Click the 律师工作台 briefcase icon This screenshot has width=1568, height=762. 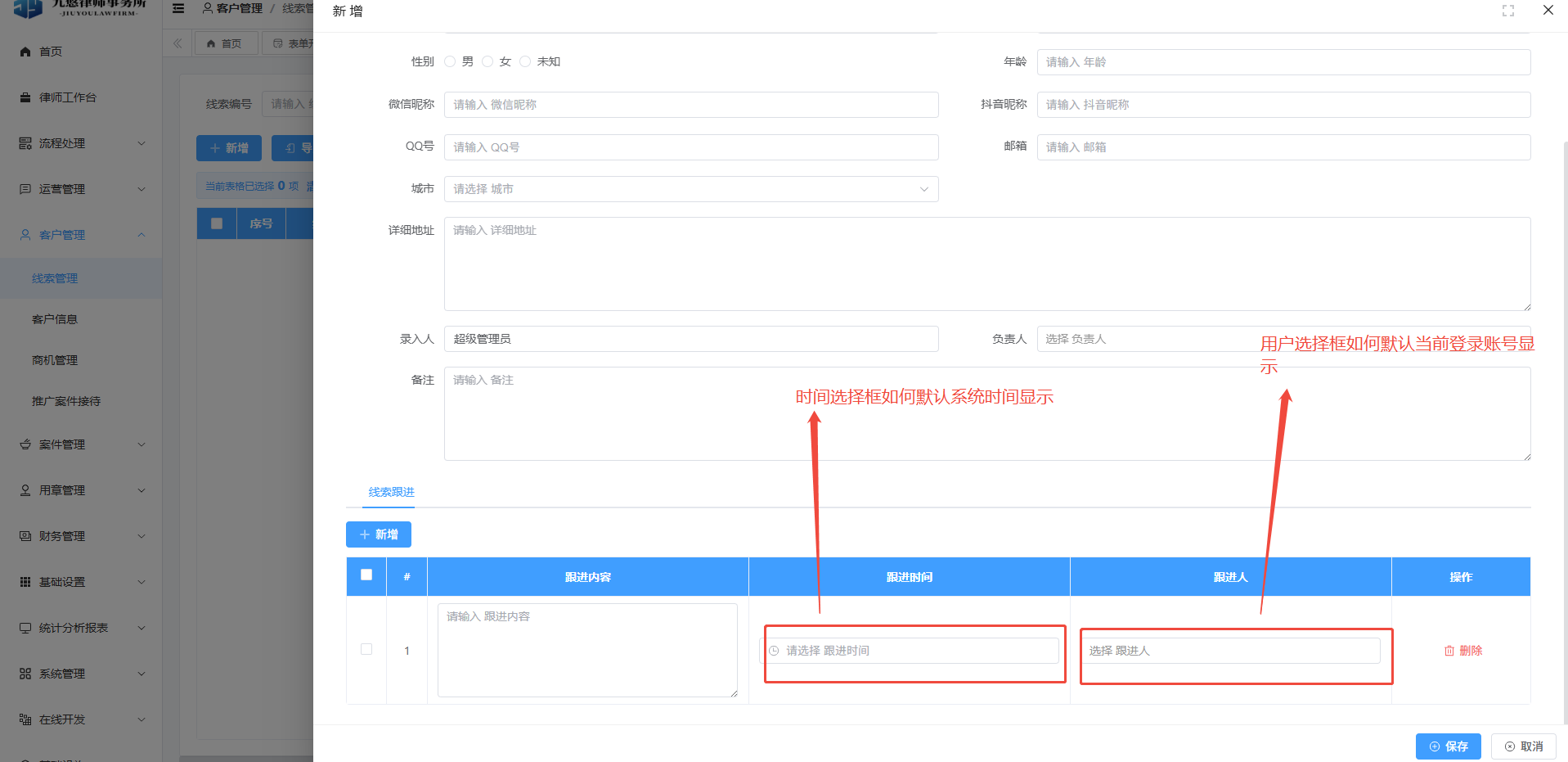[x=25, y=97]
